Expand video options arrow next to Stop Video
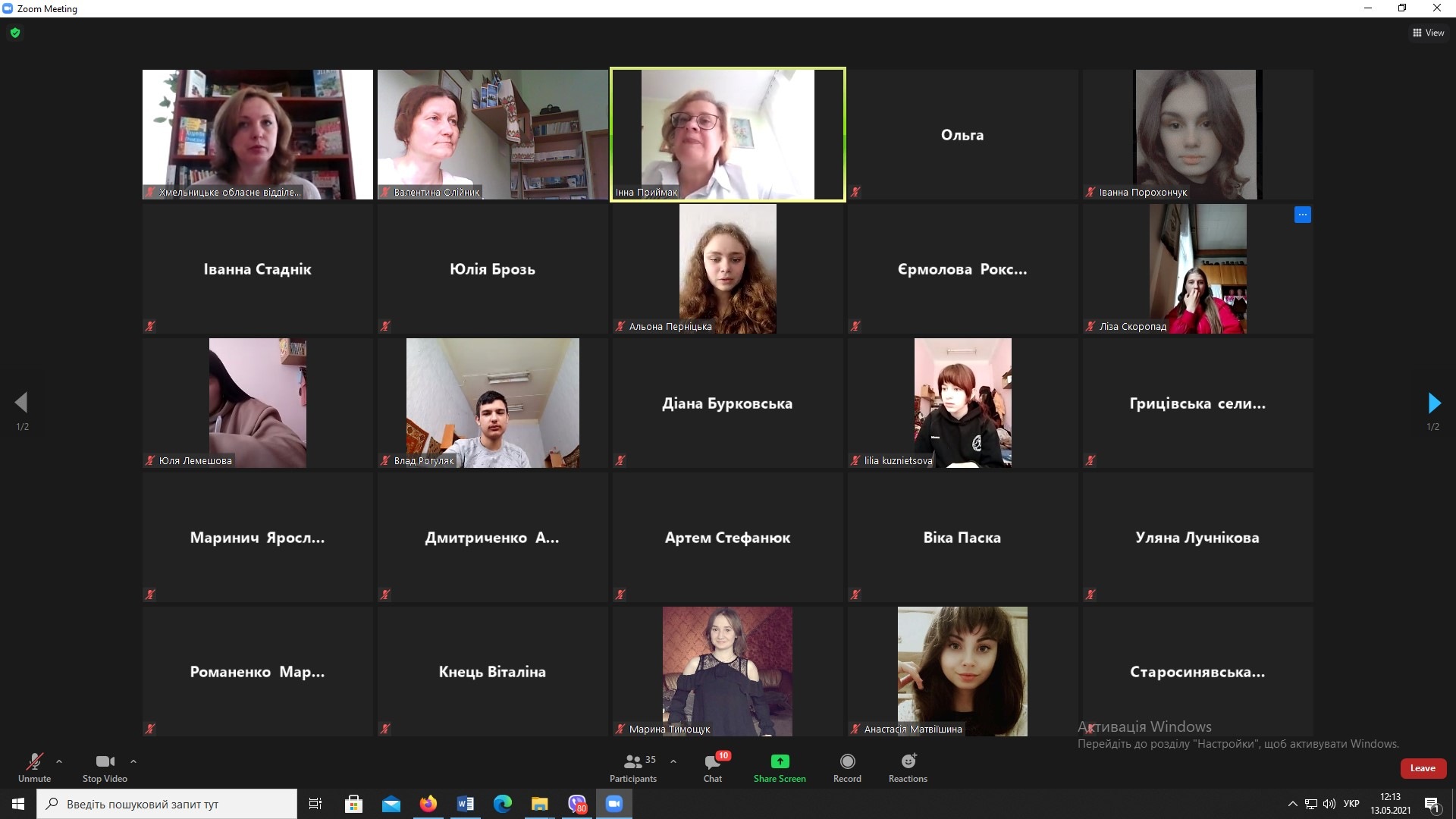The width and height of the screenshot is (1456, 819). (133, 761)
